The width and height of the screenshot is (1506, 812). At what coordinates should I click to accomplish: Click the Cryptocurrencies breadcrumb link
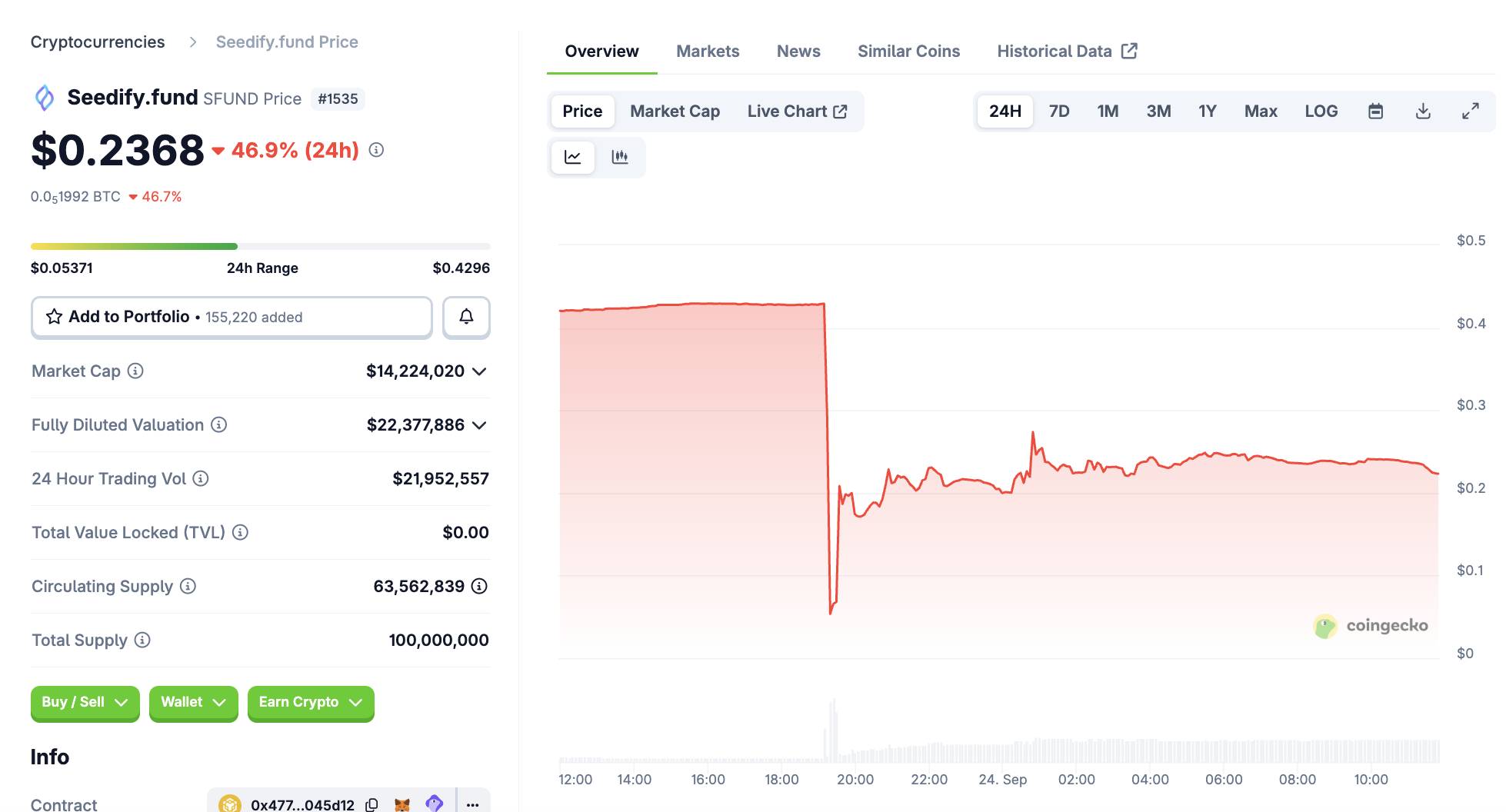98,42
